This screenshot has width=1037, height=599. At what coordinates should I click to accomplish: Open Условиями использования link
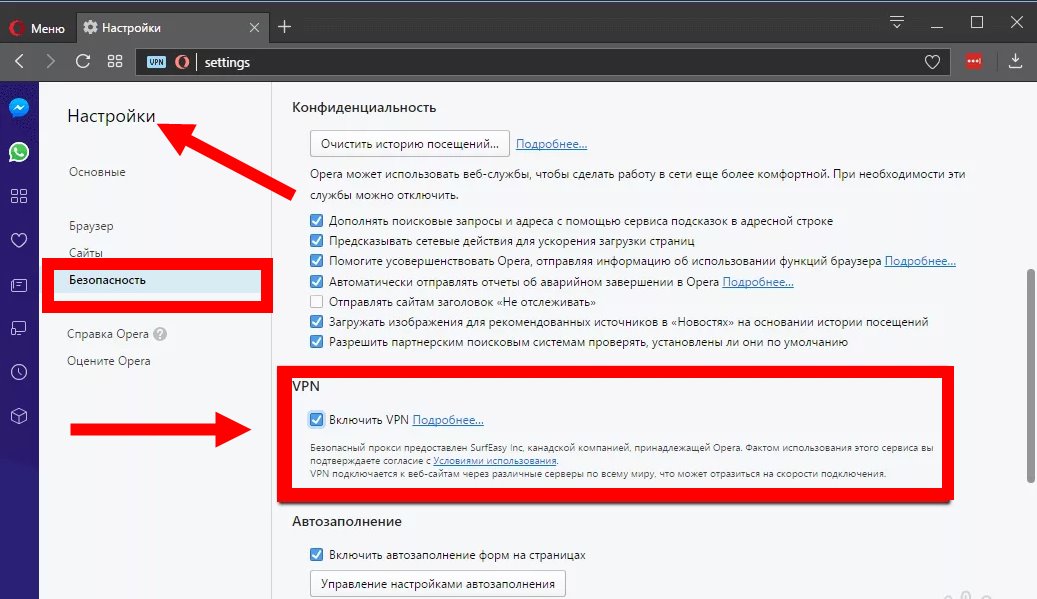pos(495,461)
